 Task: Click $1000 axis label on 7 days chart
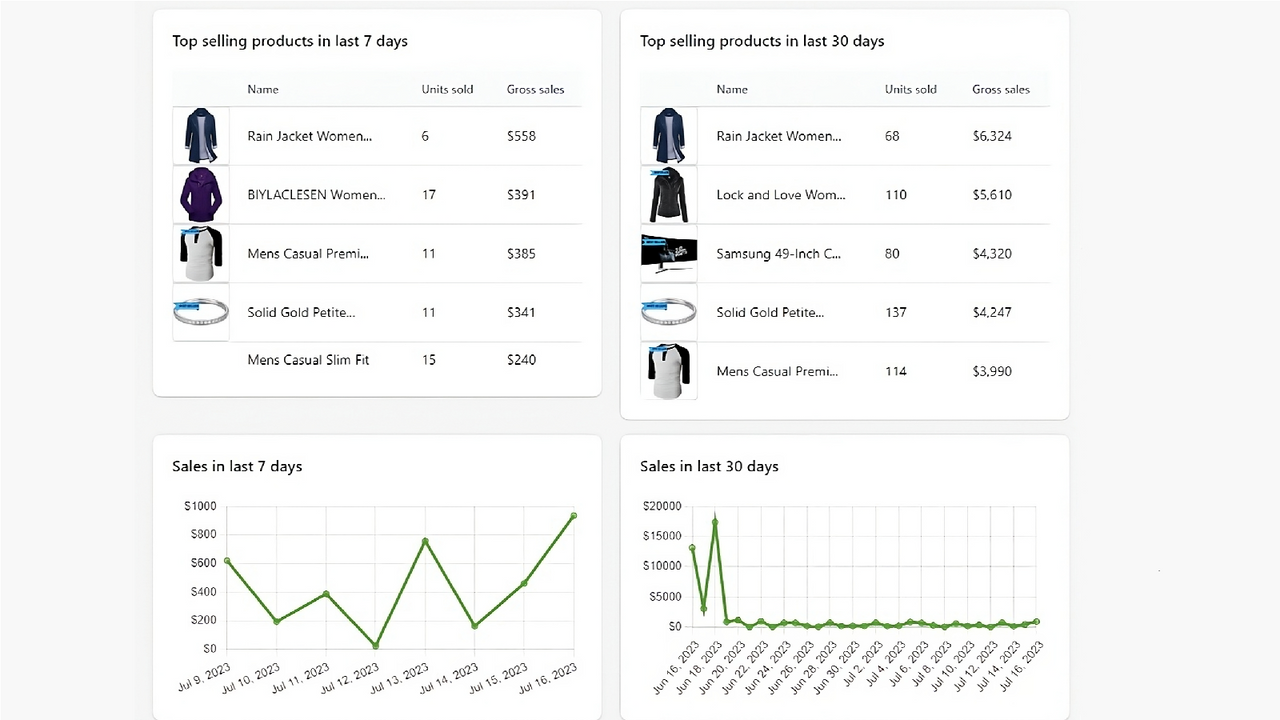[x=200, y=506]
